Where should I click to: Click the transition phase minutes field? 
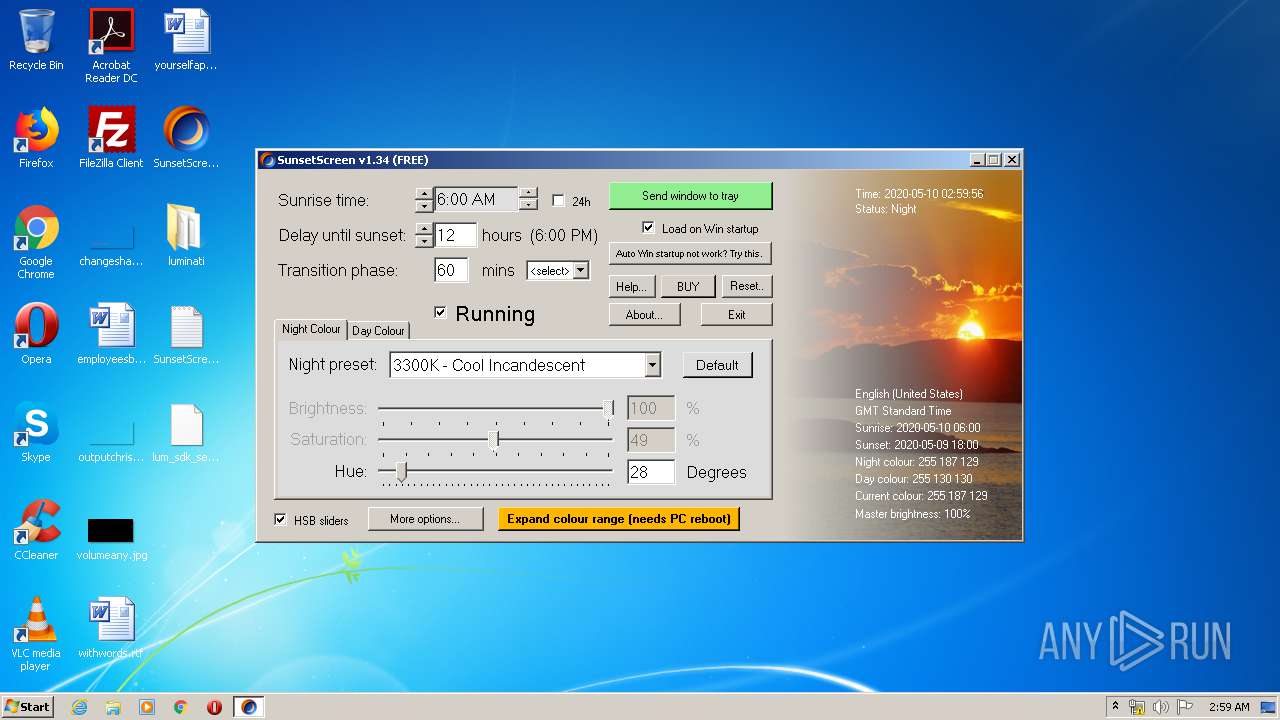[x=451, y=270]
